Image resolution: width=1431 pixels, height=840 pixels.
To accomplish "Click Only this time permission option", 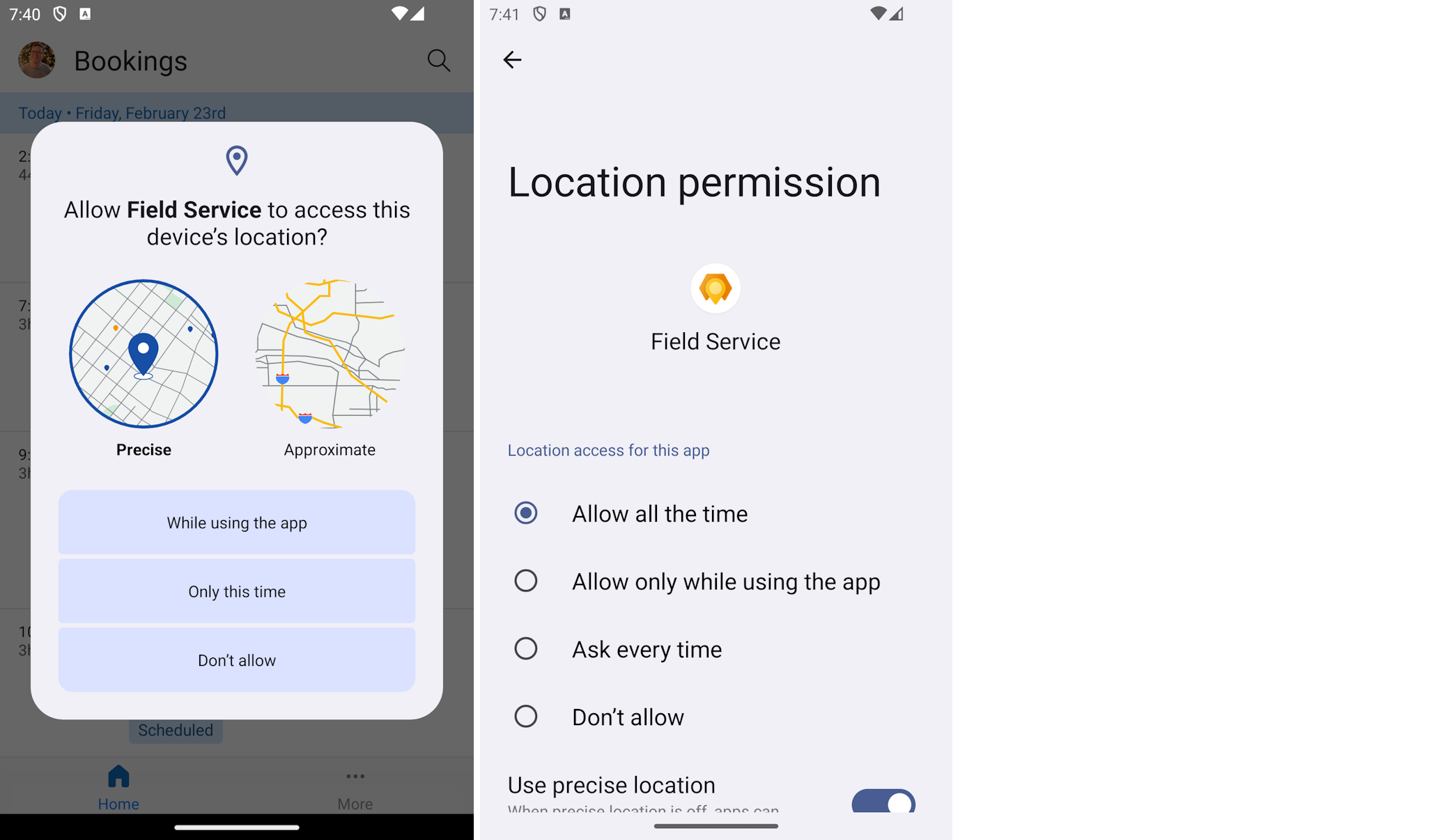I will (x=236, y=591).
